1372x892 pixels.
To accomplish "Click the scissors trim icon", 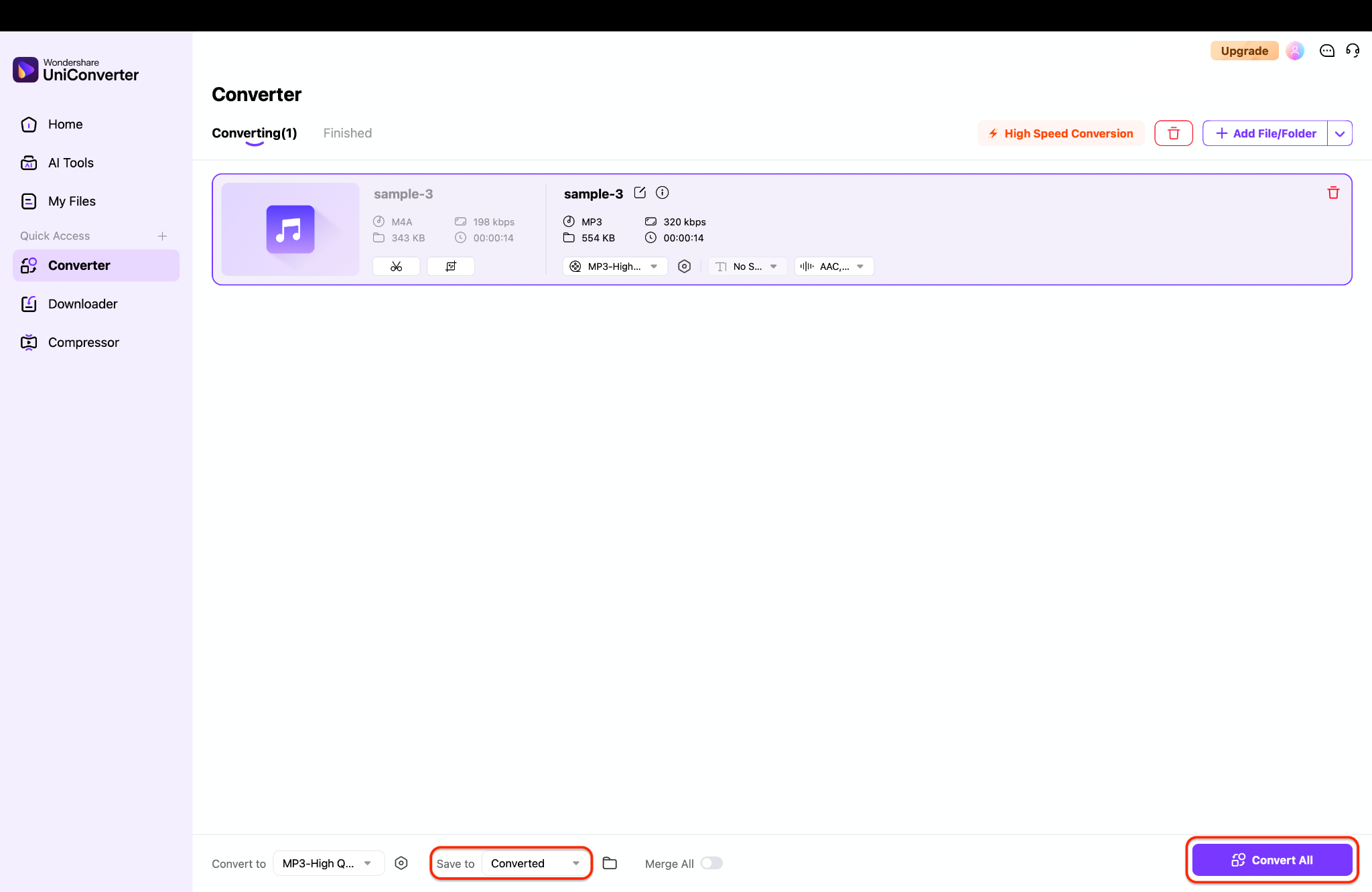I will click(x=396, y=267).
